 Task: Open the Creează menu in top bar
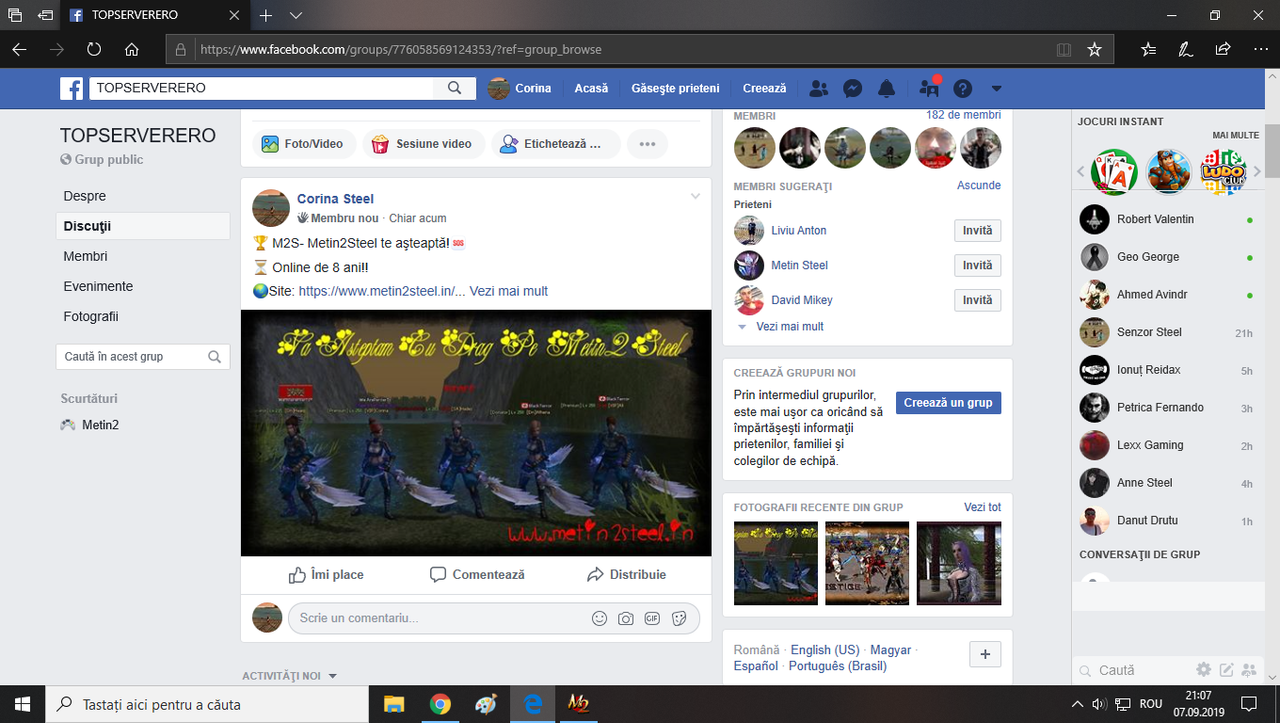pyautogui.click(x=765, y=88)
